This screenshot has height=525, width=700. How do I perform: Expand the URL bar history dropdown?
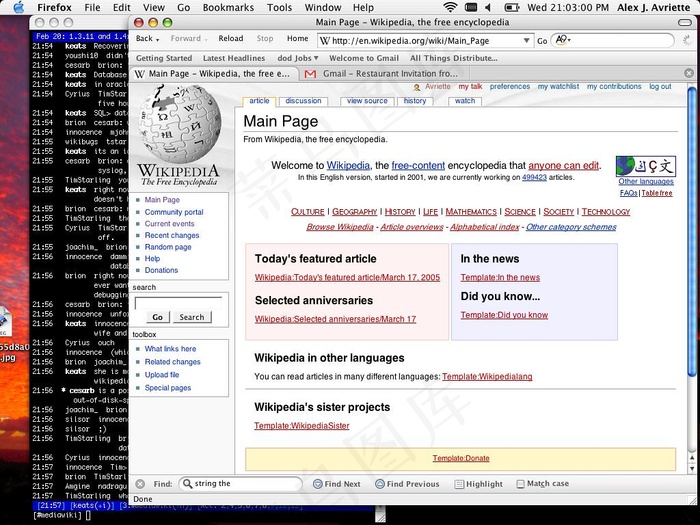[527, 41]
